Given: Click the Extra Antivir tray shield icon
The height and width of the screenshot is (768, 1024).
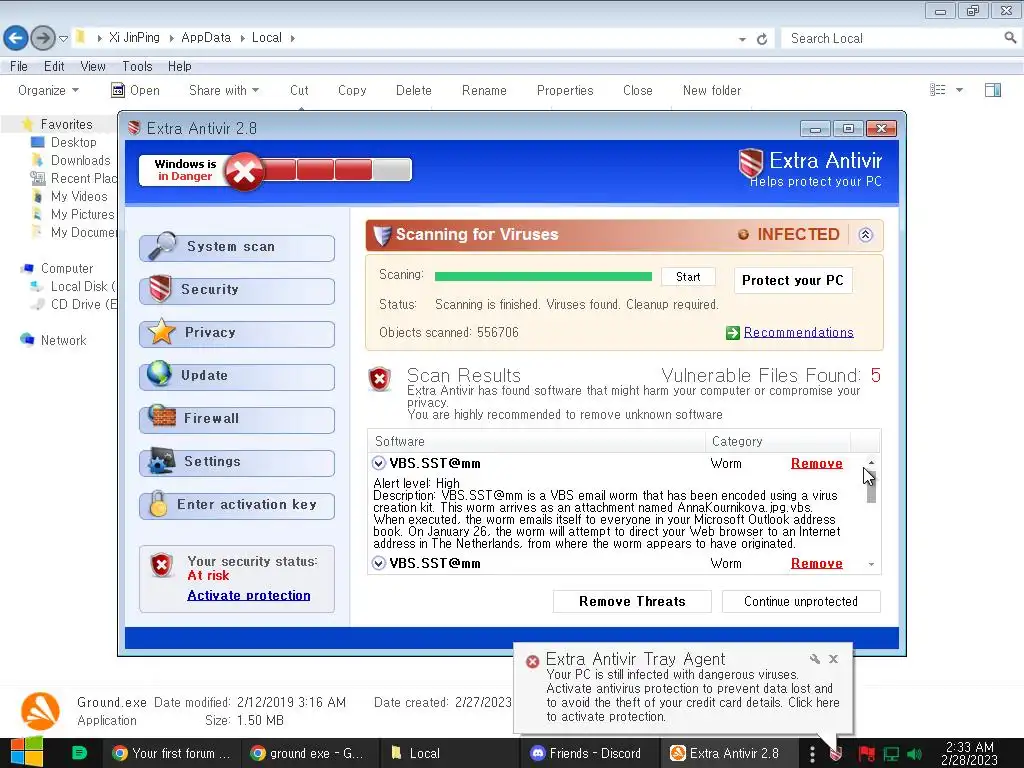Looking at the screenshot, I should pos(835,754).
